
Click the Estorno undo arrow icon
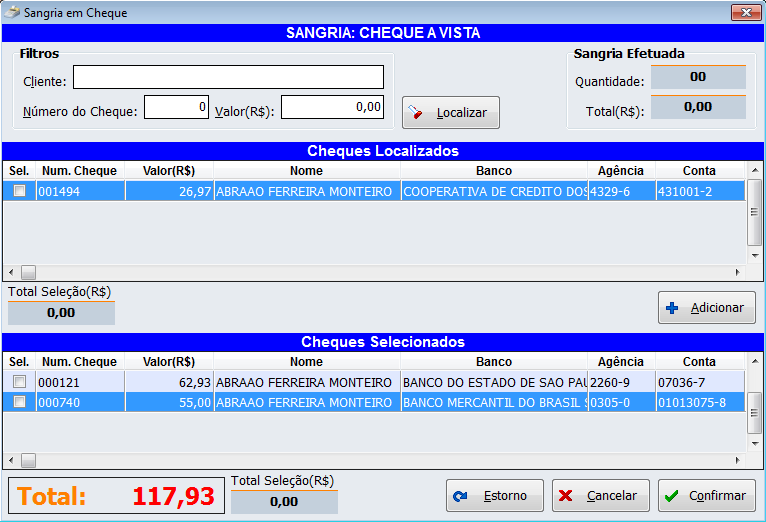[461, 496]
